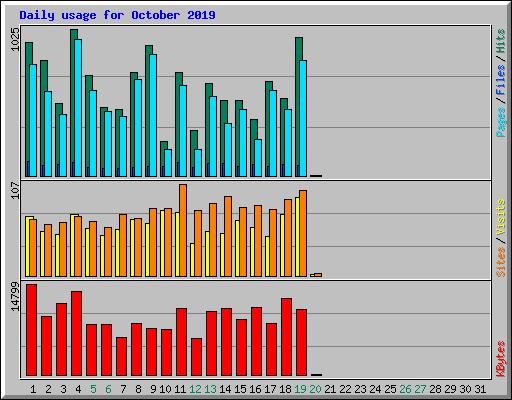512x400 pixels.
Task: Select weekend day 27 label
Action: coord(420,389)
